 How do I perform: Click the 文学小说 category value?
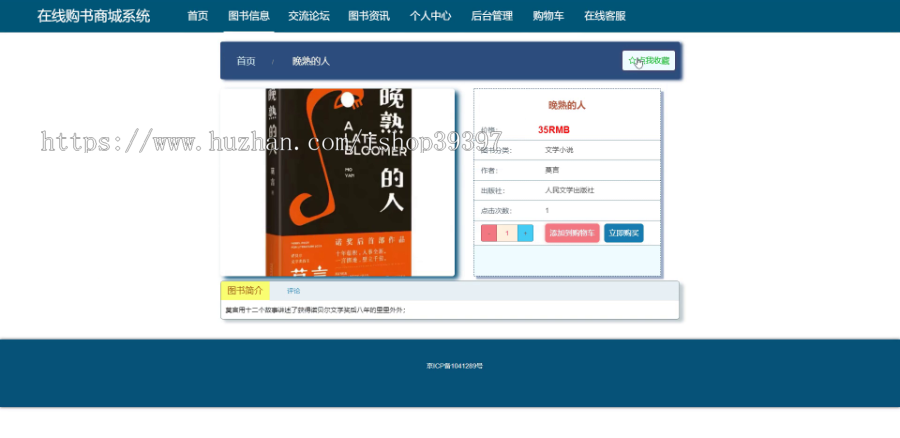tap(558, 150)
